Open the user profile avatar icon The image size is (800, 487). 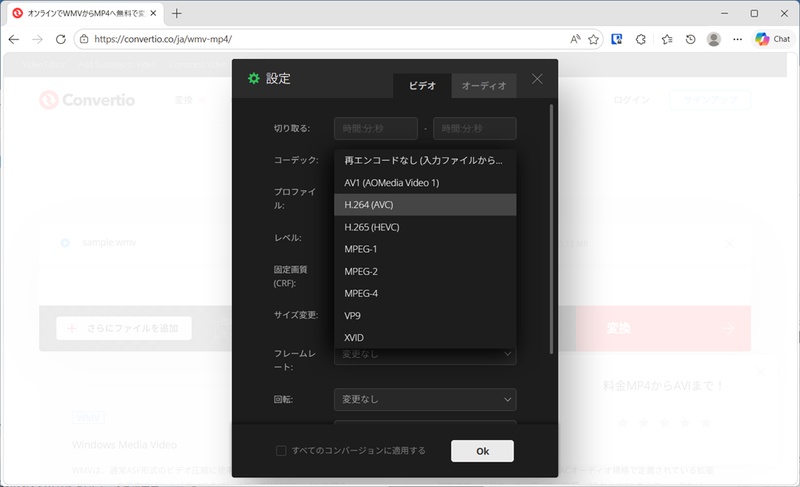pos(714,39)
